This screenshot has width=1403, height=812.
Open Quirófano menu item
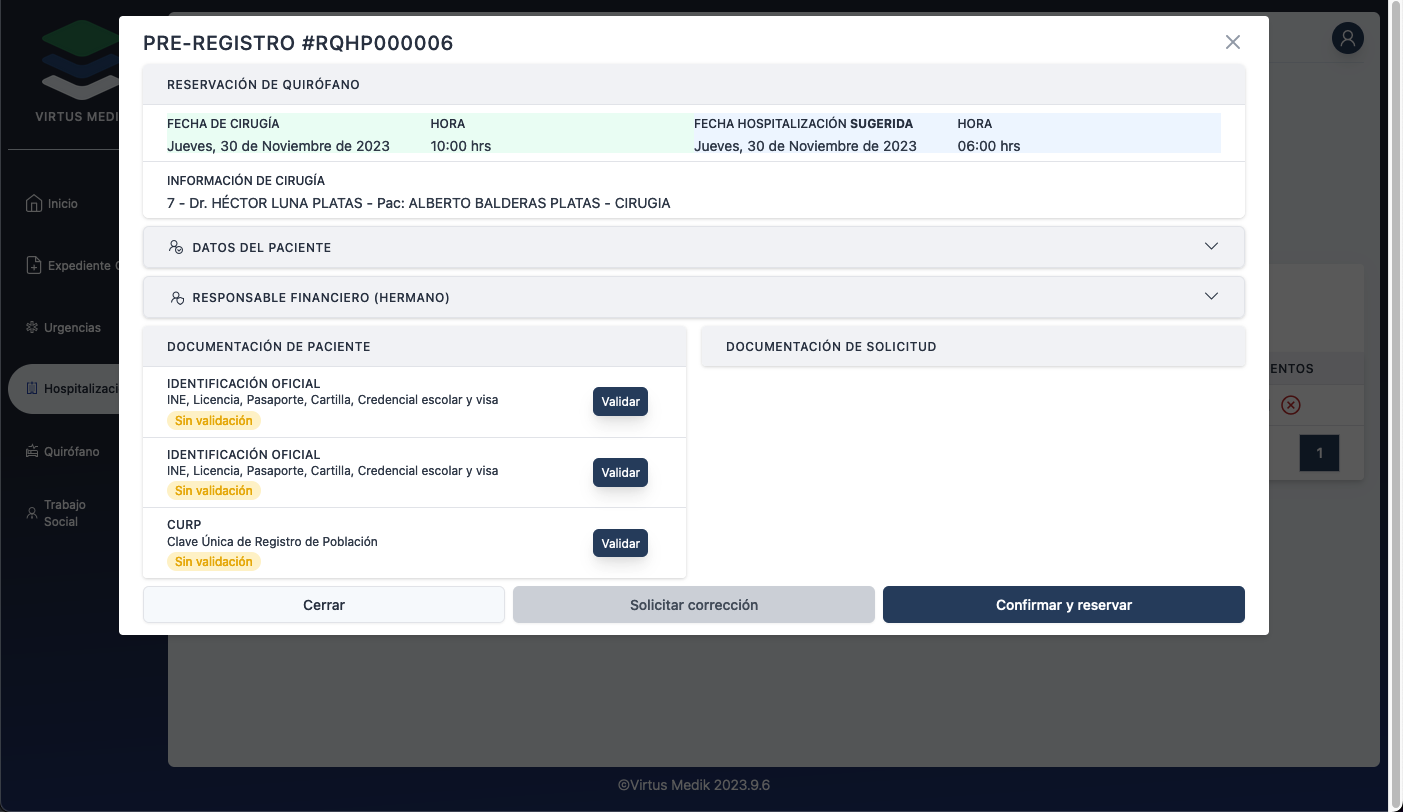[71, 452]
